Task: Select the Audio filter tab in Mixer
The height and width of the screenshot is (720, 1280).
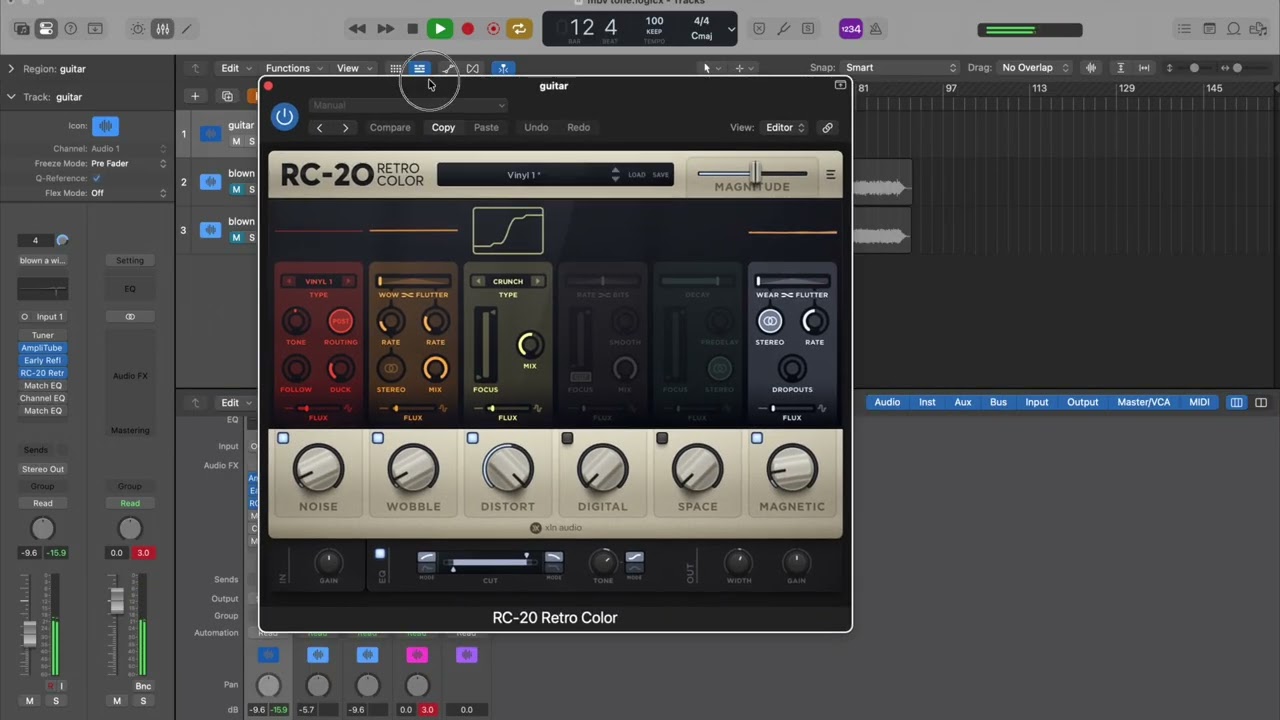Action: (887, 402)
